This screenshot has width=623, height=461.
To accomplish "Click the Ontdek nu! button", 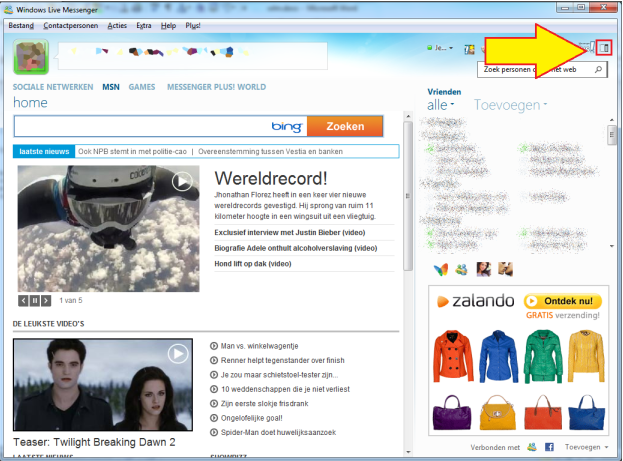I will pos(563,301).
